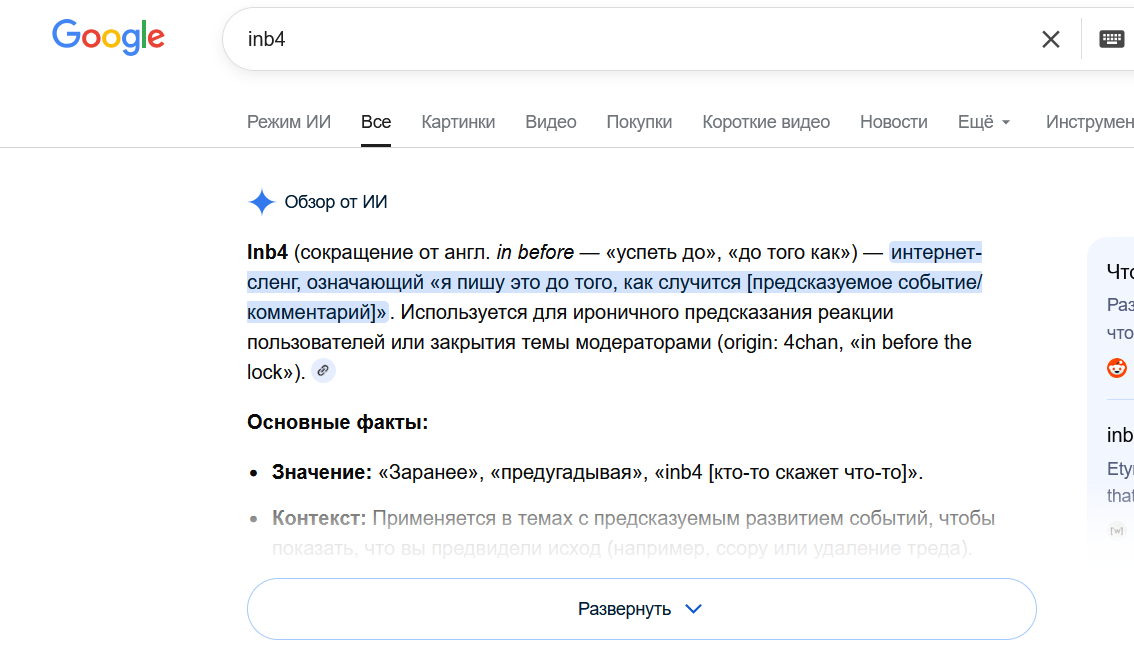The image size is (1134, 658).
Task: Click the Reddit source icon
Action: coord(1117,367)
